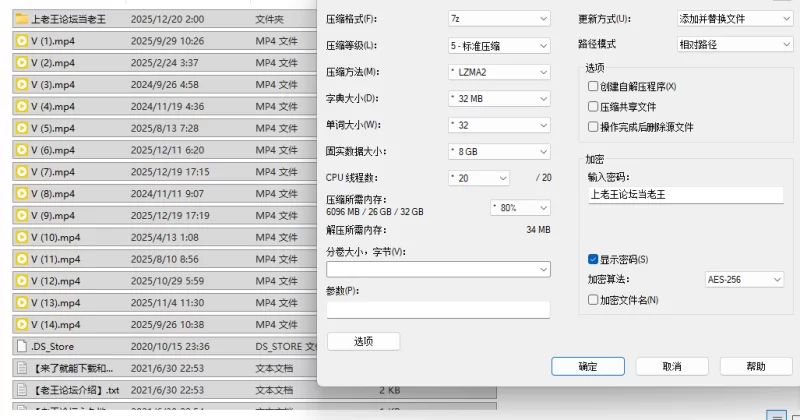Click date 2025/12/19 17:19 of V (9).mp4
This screenshot has width=800, height=420.
(x=170, y=216)
